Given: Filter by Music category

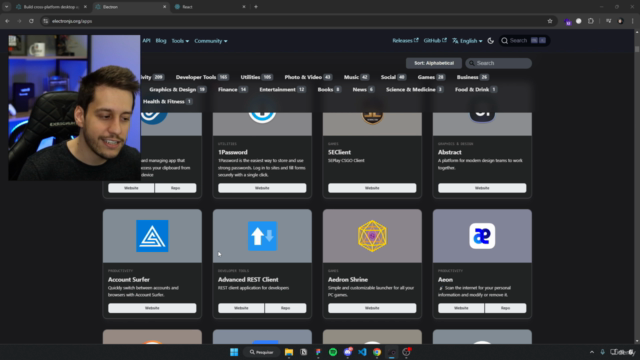Looking at the screenshot, I should click(356, 77).
